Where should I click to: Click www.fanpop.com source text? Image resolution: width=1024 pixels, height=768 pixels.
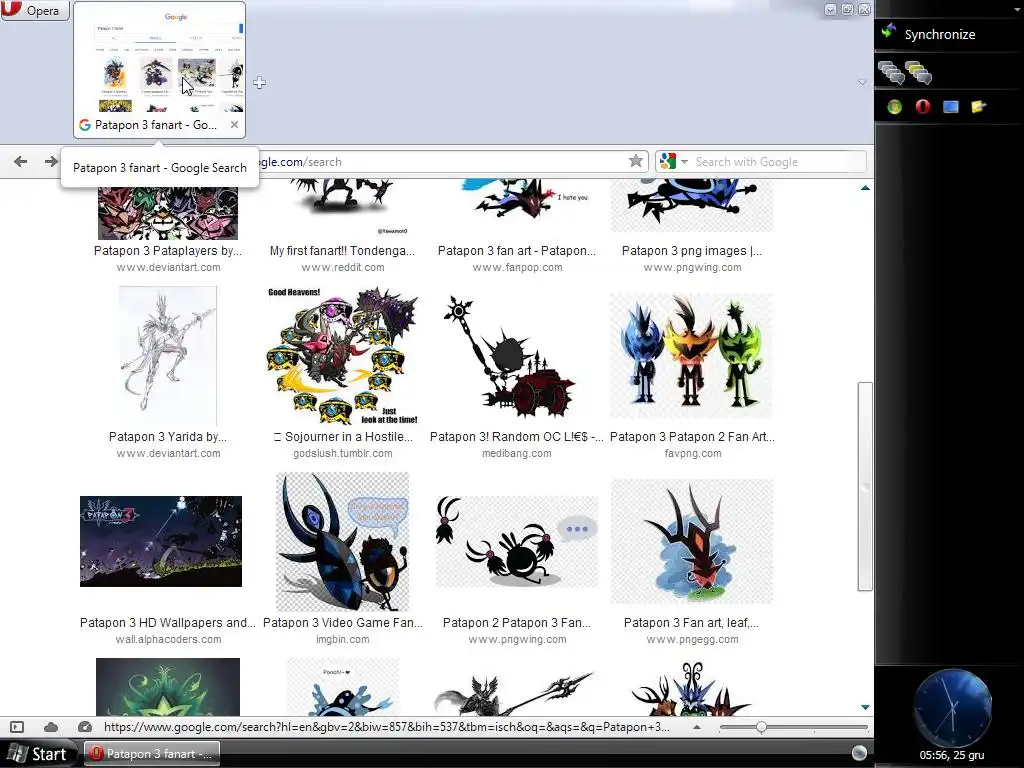tap(517, 267)
